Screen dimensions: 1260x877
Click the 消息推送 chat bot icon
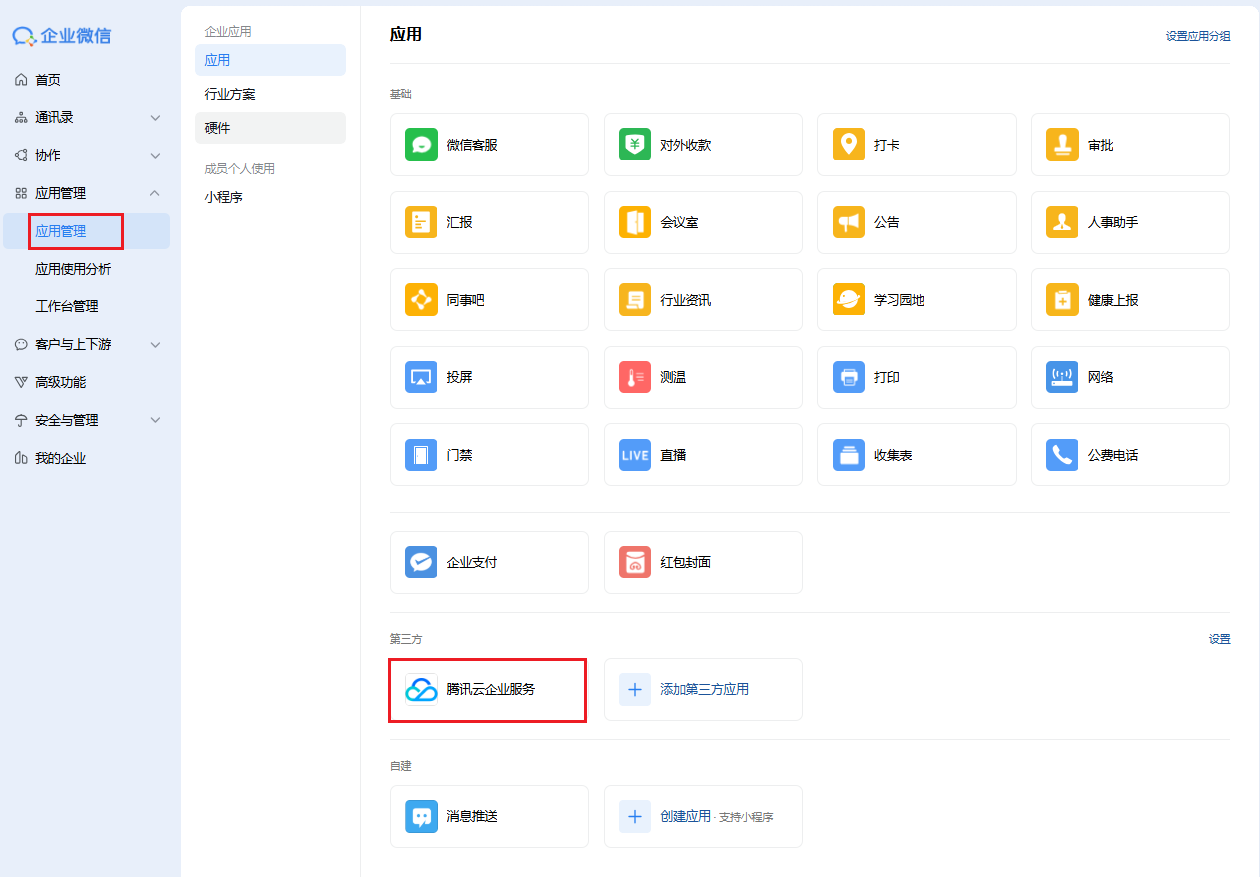pyautogui.click(x=421, y=816)
